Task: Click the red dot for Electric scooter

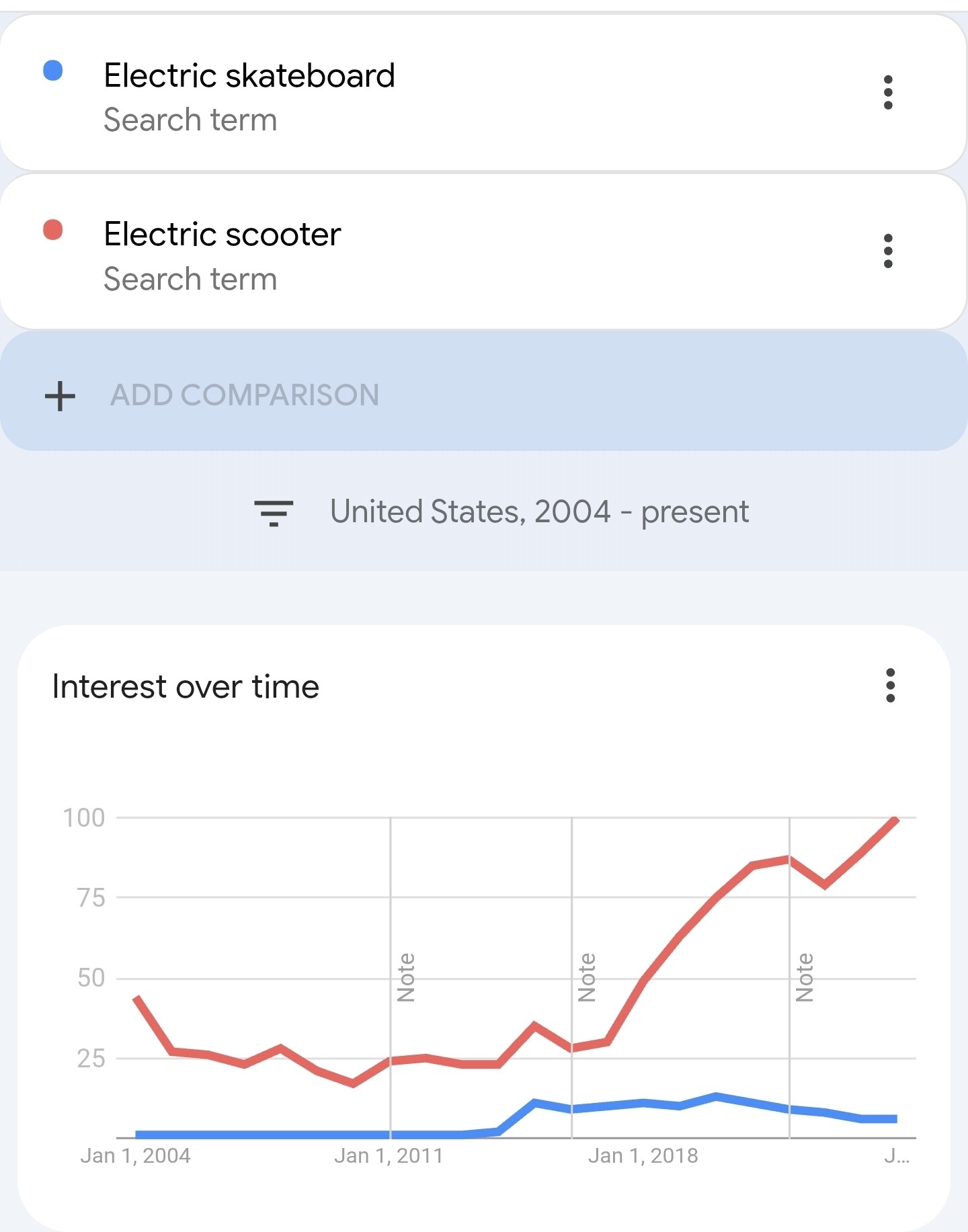Action: pos(53,230)
